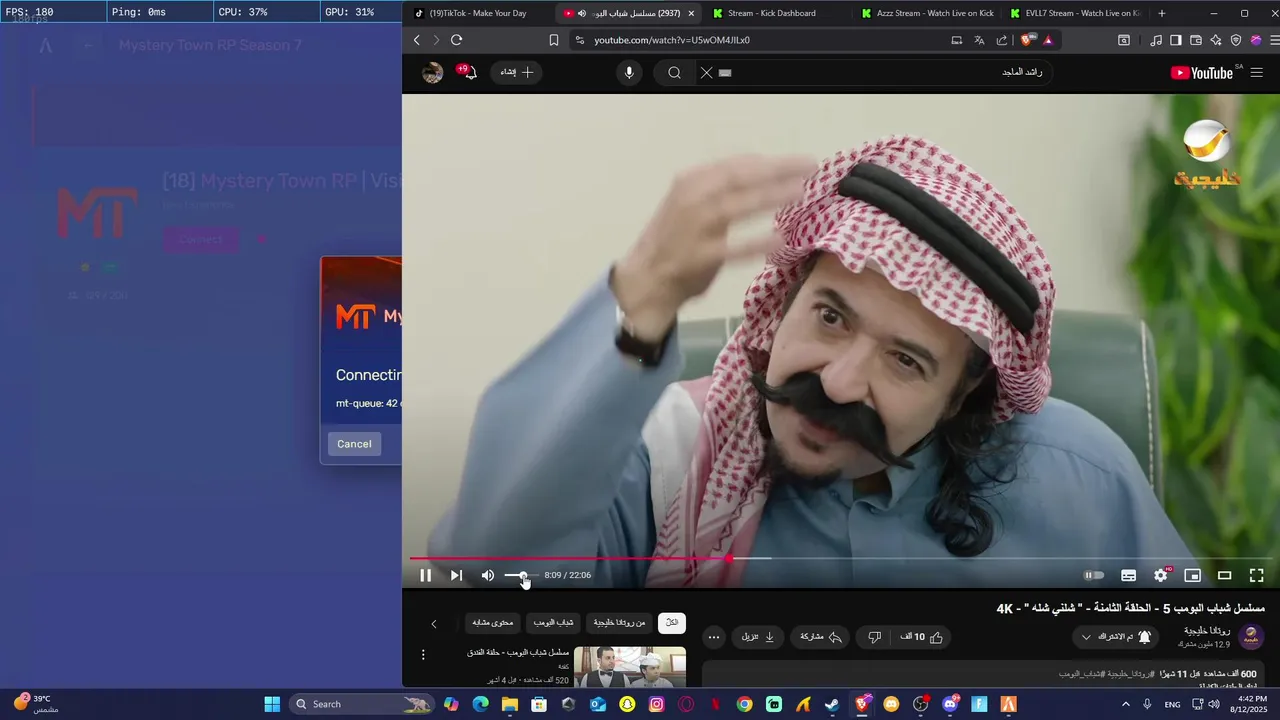Download the video (تنزيل)

[758, 637]
